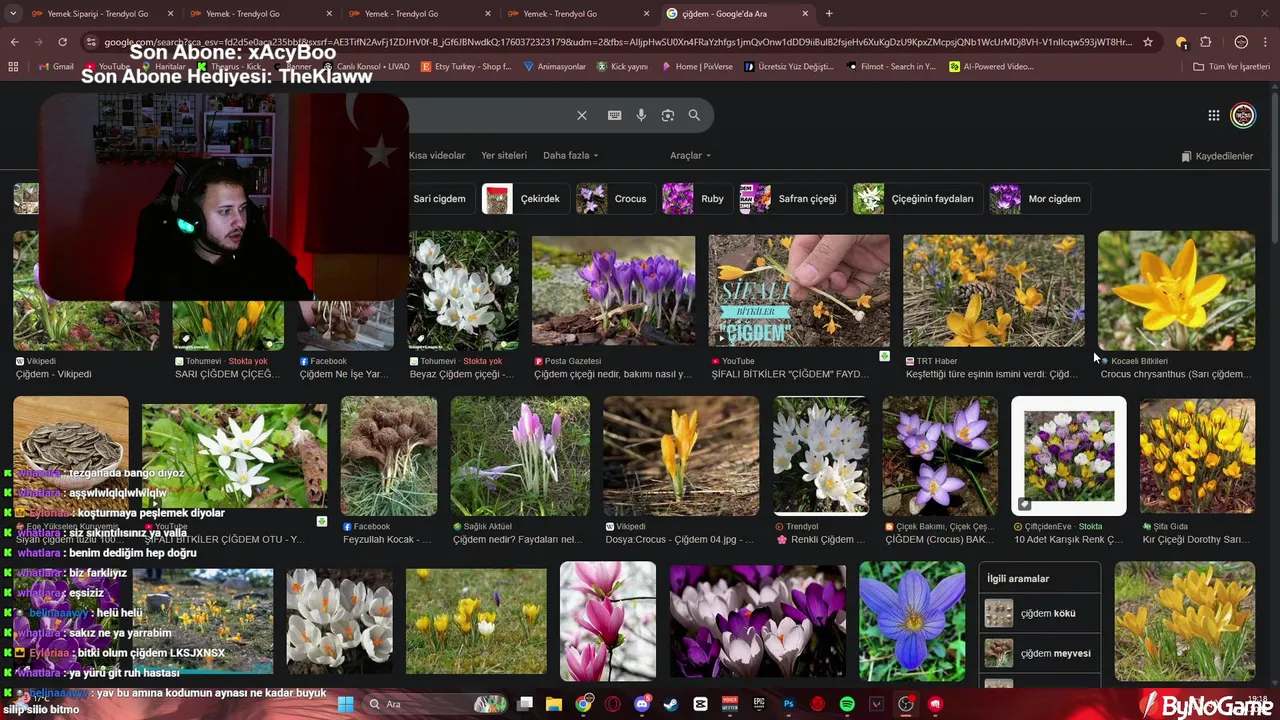Image resolution: width=1280 pixels, height=720 pixels.
Task: Open Opera GX from the taskbar
Action: coord(612,704)
